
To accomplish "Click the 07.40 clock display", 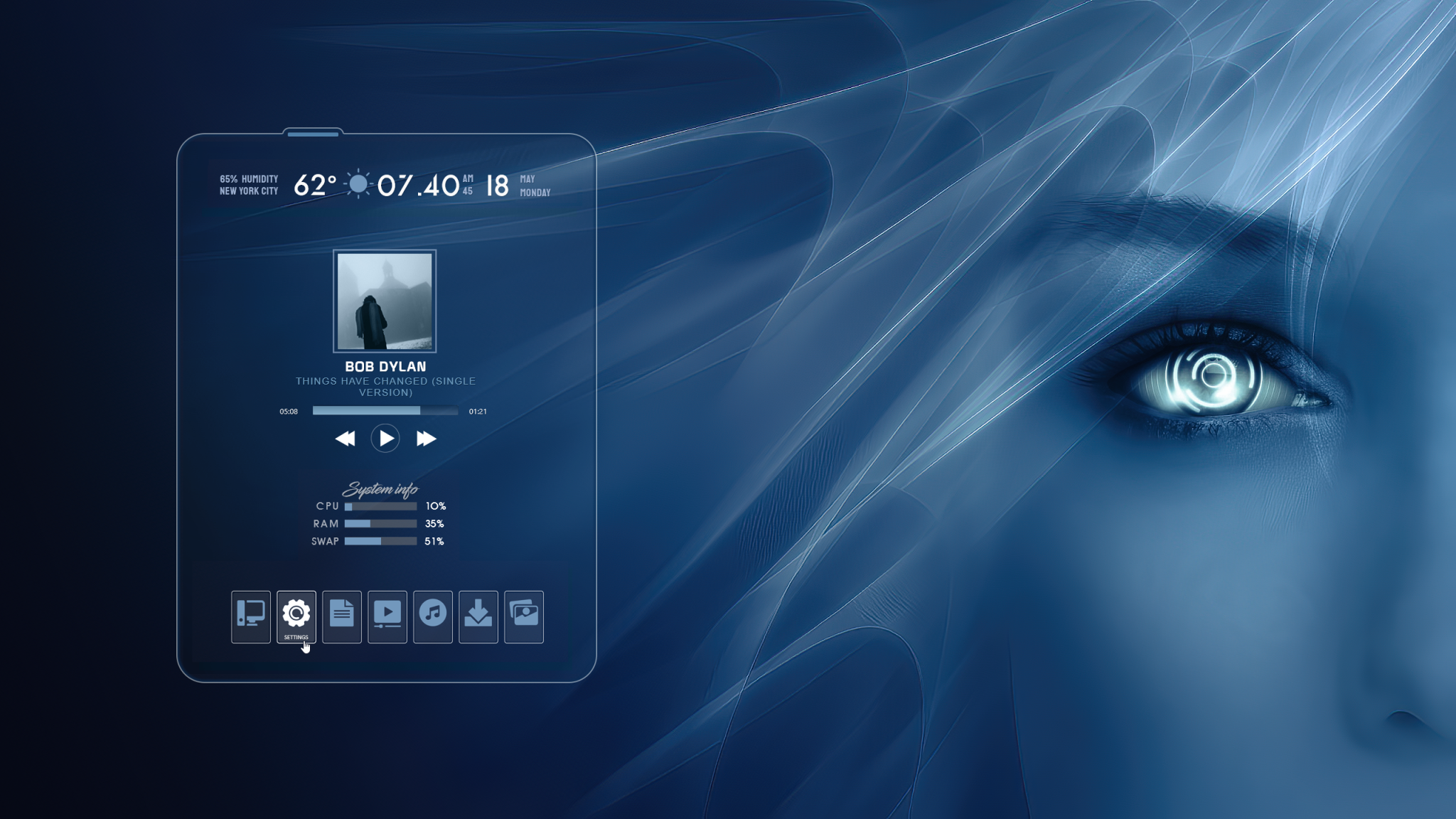I will pyautogui.click(x=418, y=186).
